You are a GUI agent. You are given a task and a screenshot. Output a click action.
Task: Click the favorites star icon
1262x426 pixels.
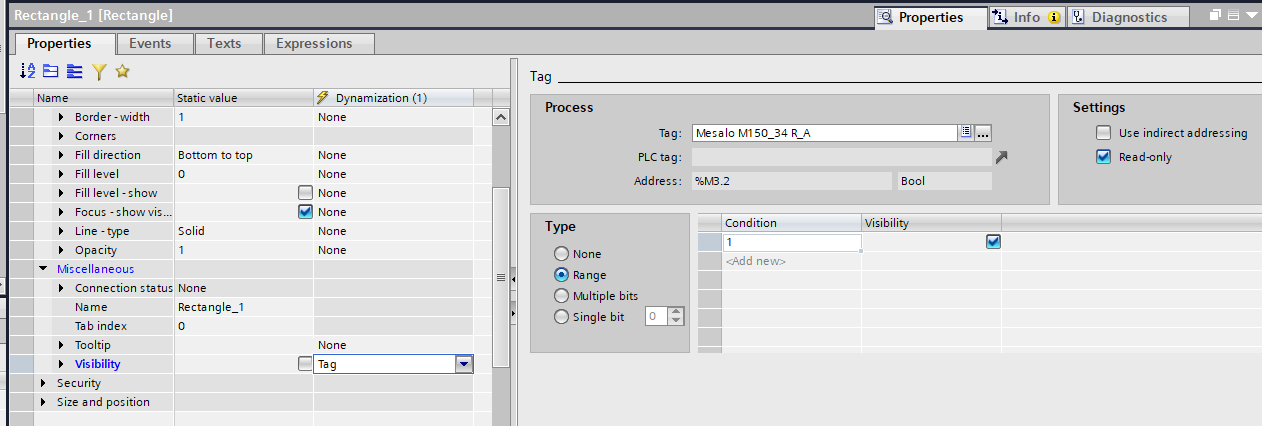tap(122, 71)
